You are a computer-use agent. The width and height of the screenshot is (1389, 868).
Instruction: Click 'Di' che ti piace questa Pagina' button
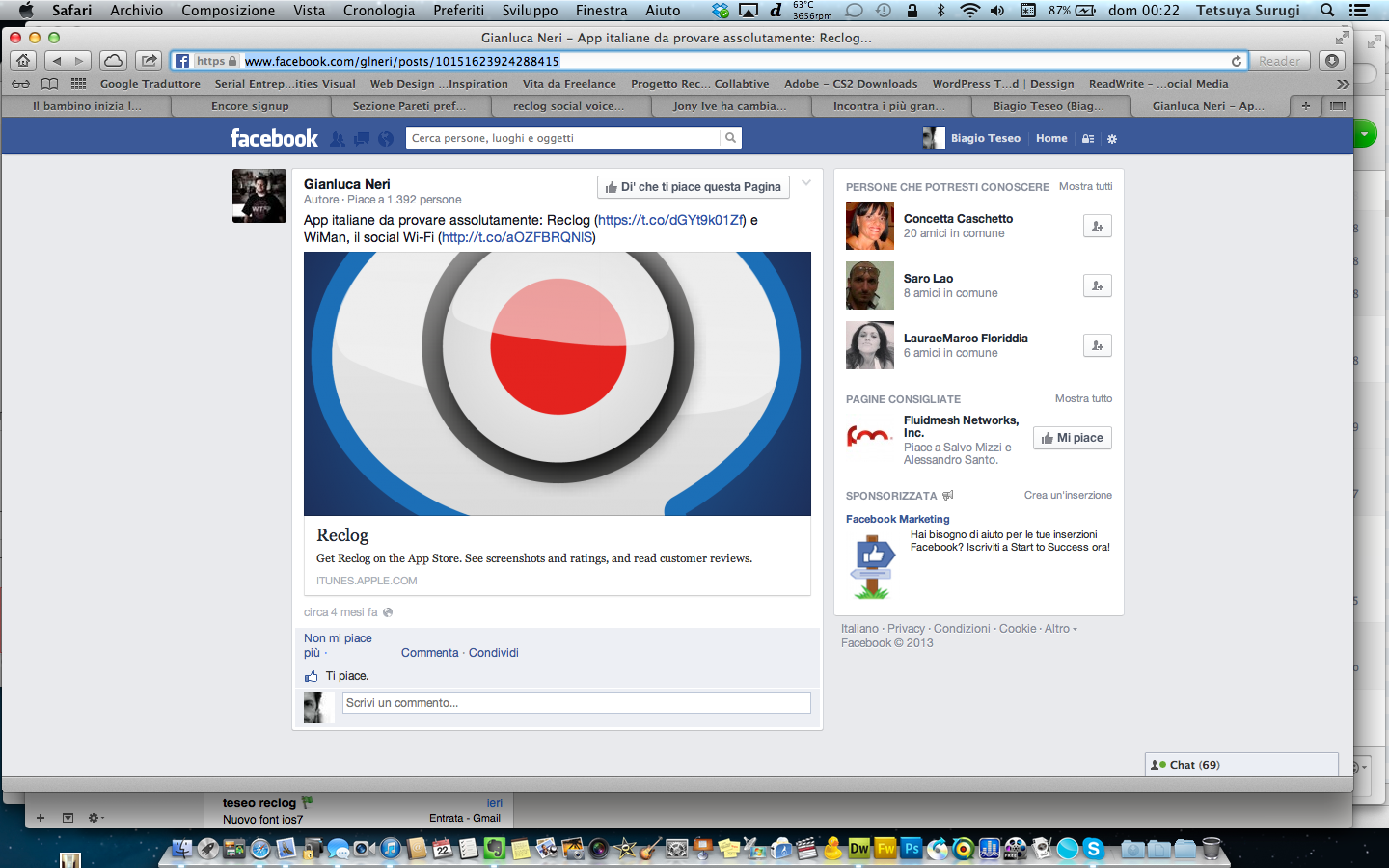pos(694,187)
